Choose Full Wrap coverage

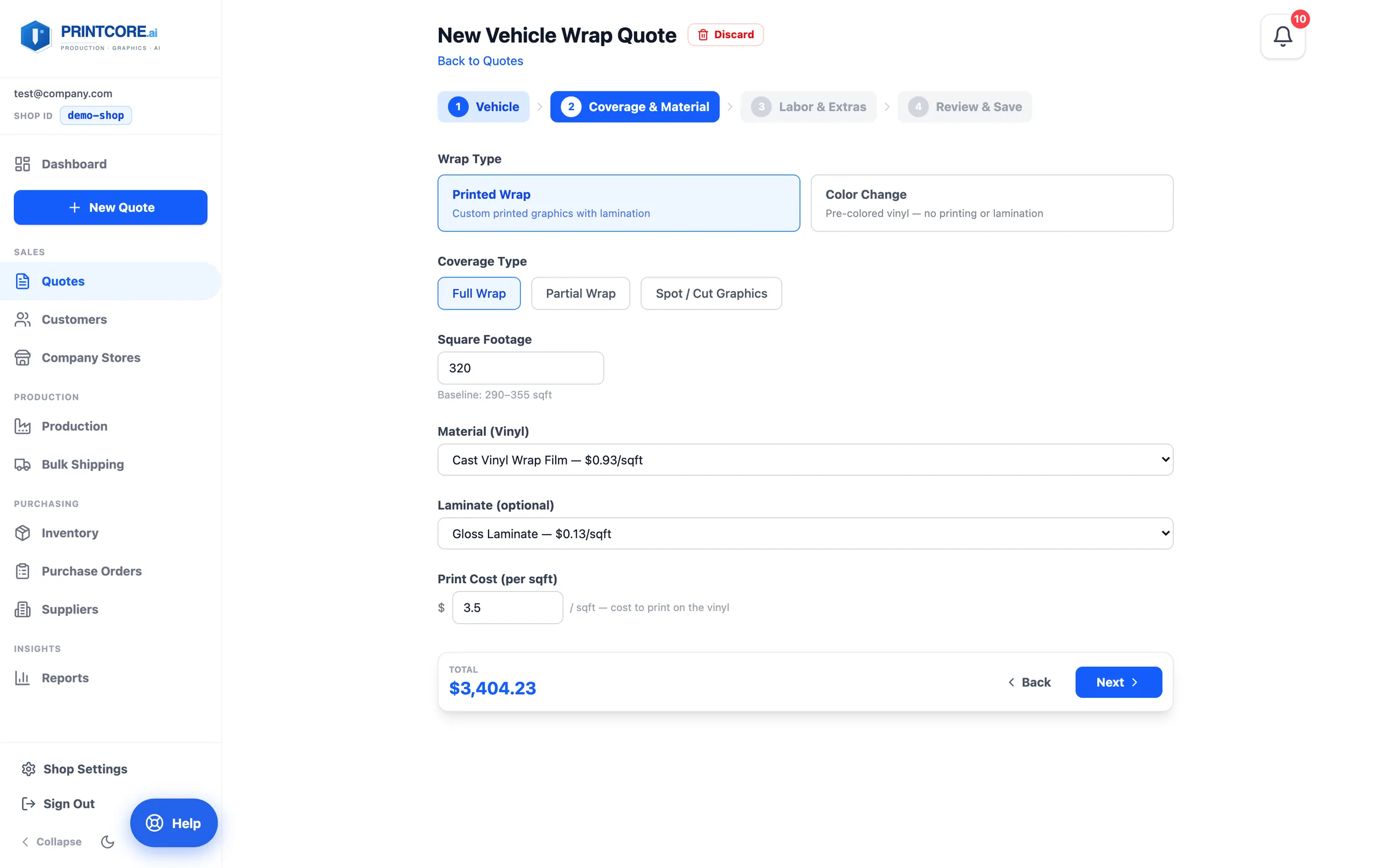tap(479, 293)
